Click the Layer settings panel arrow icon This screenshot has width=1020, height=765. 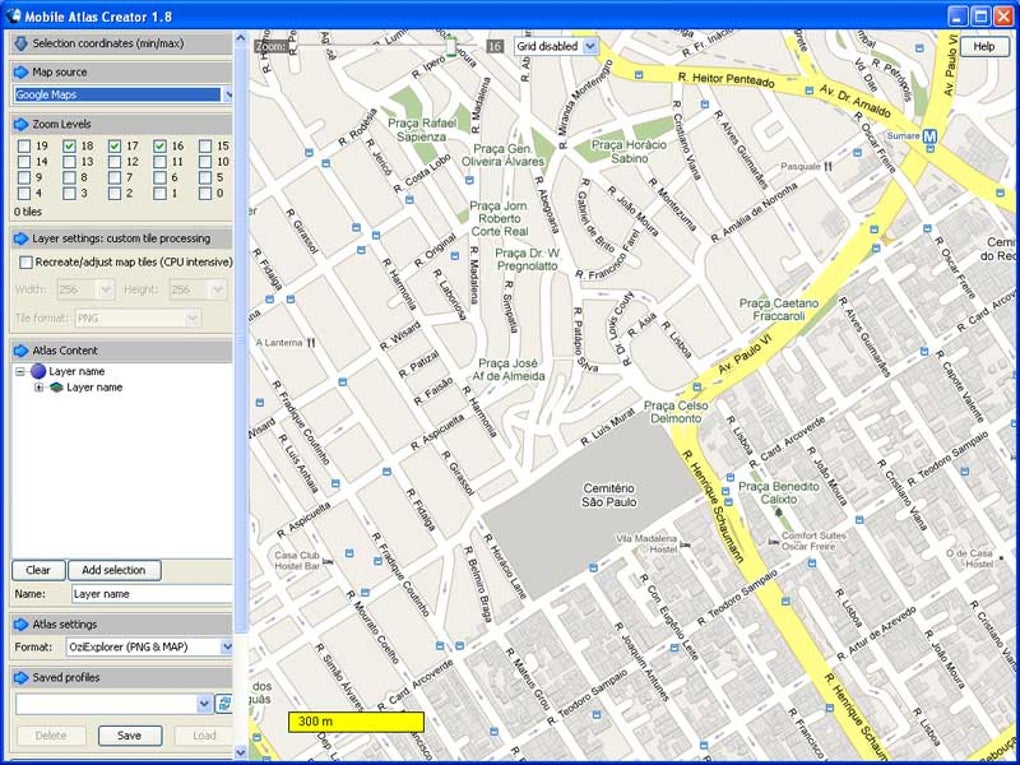point(21,239)
